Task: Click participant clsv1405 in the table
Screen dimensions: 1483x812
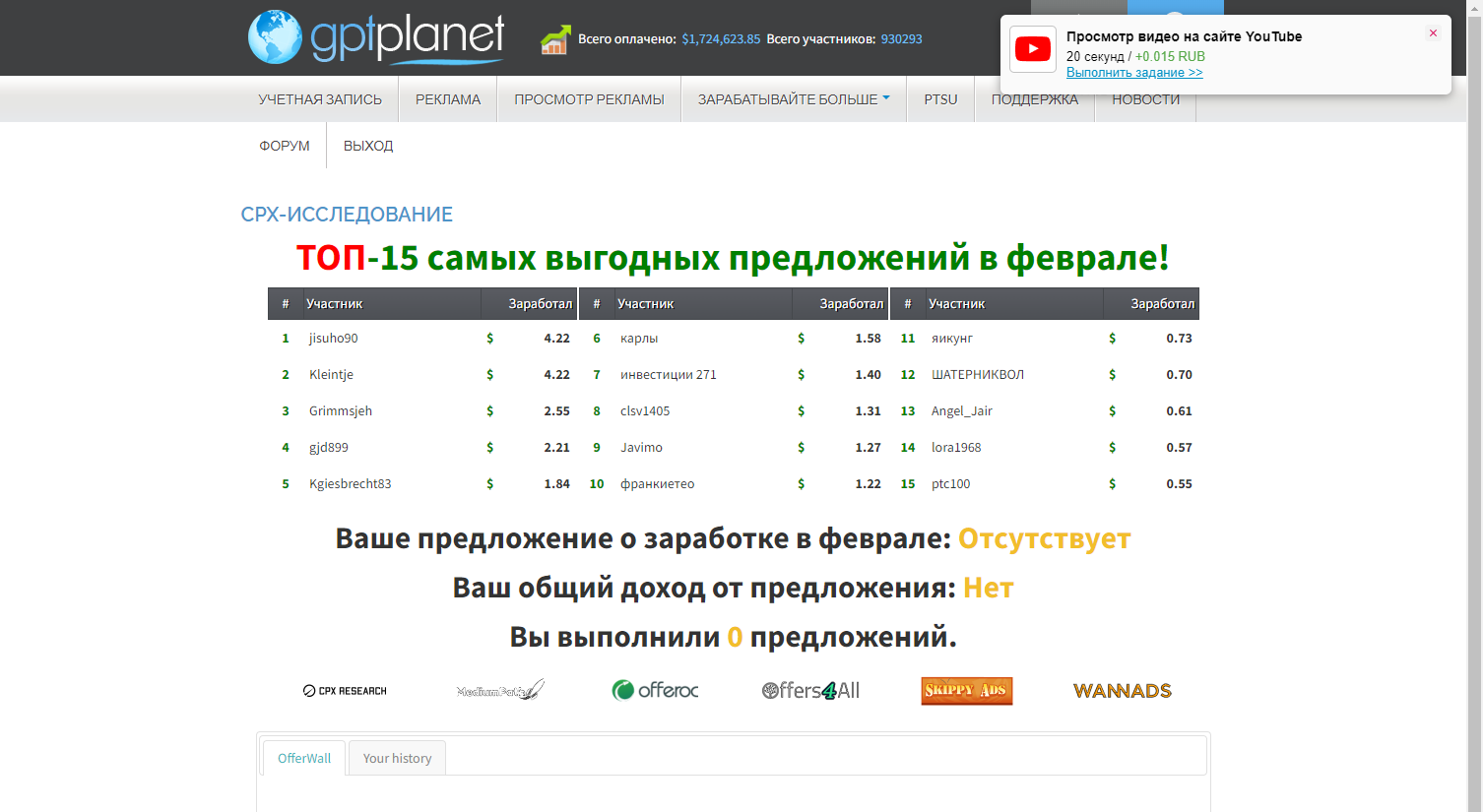Action: [645, 410]
